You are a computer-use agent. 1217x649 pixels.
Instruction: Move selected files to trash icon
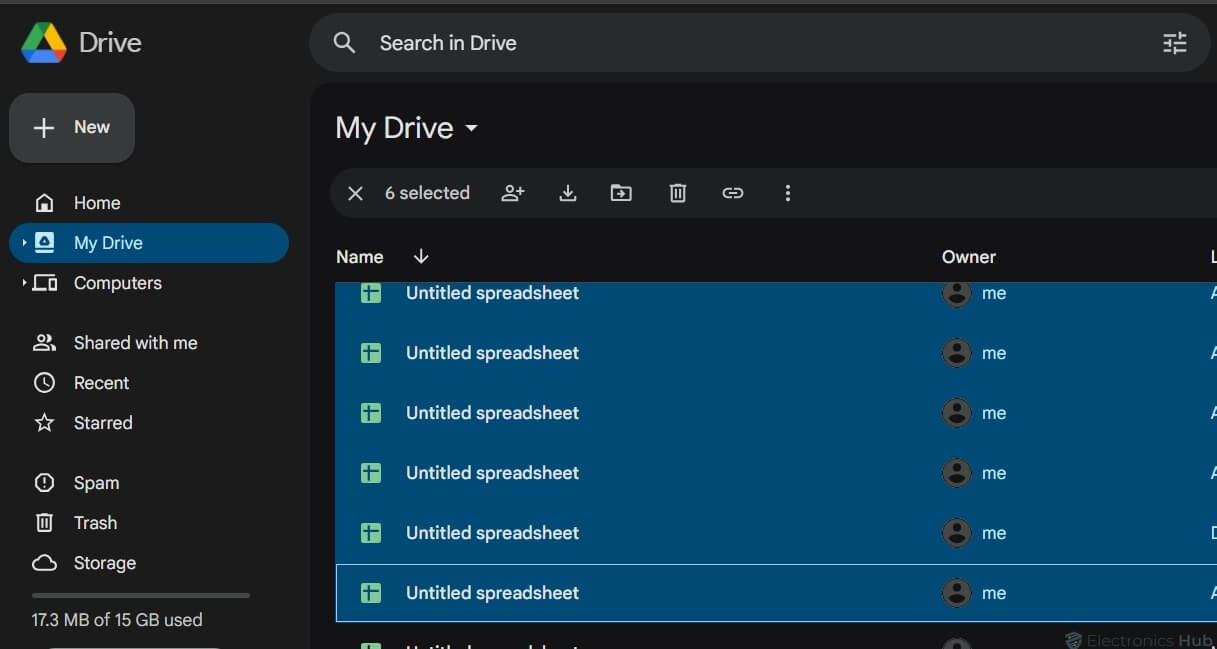pyautogui.click(x=677, y=193)
